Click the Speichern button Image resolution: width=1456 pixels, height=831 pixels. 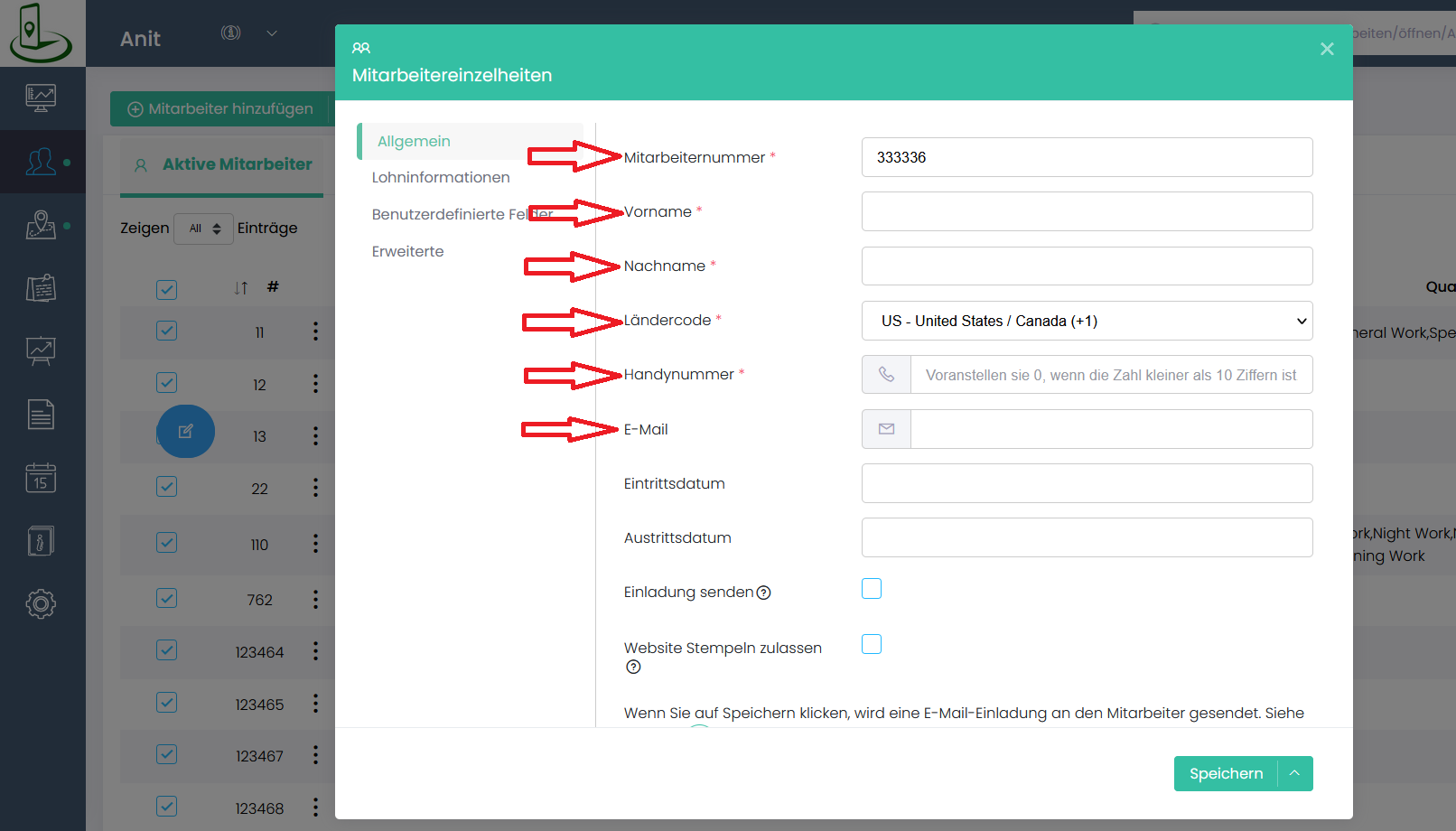click(x=1226, y=773)
